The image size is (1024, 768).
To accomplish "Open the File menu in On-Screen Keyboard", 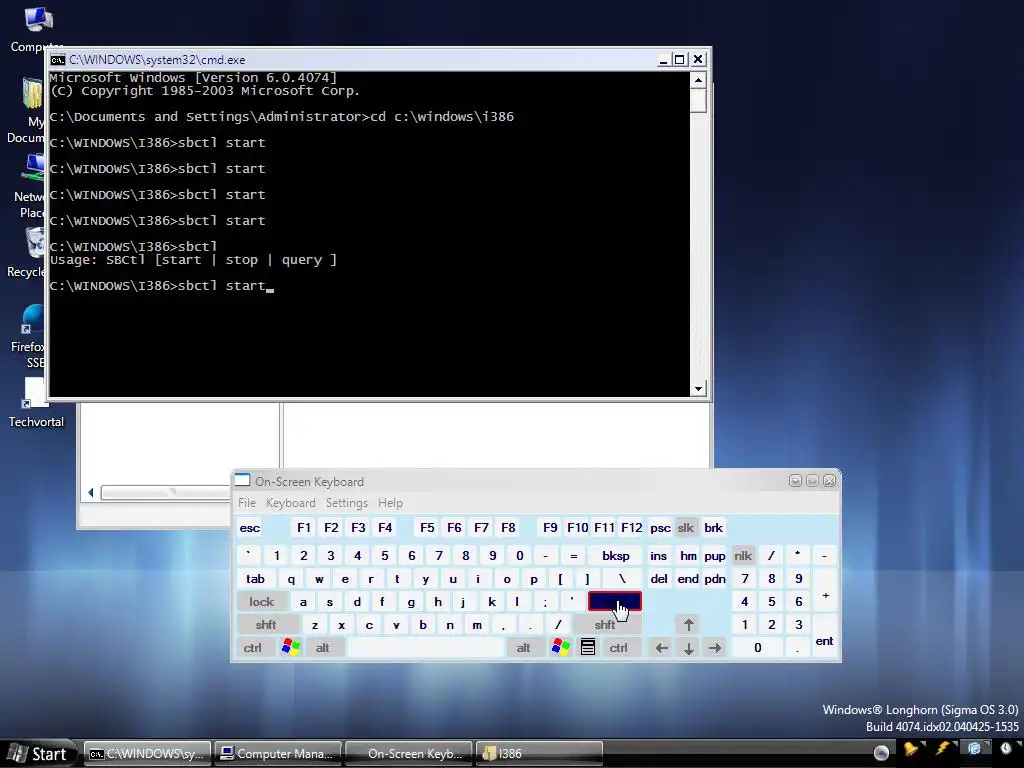I will point(247,503).
